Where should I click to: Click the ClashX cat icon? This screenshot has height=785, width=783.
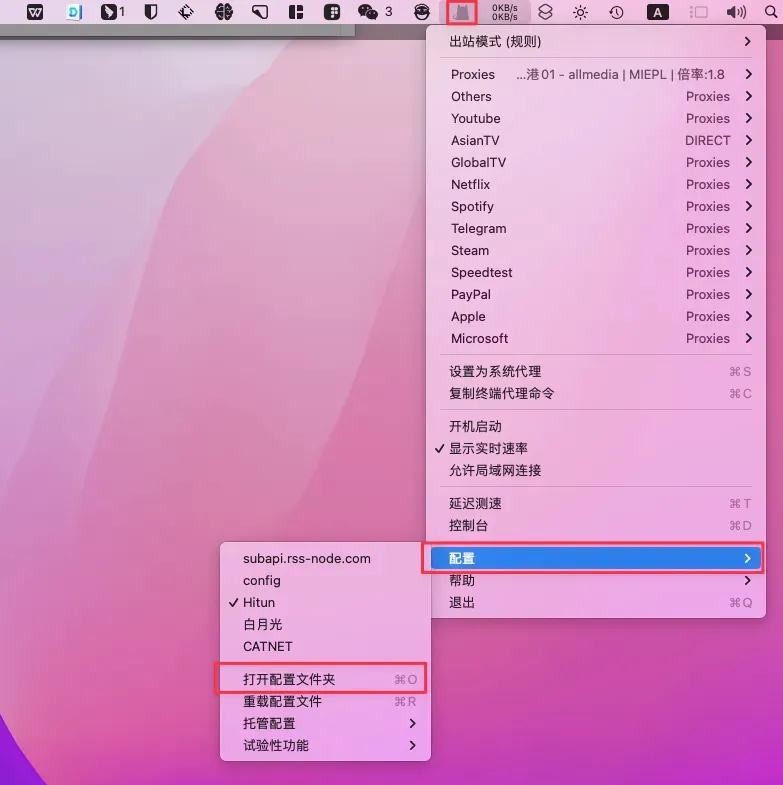click(461, 12)
